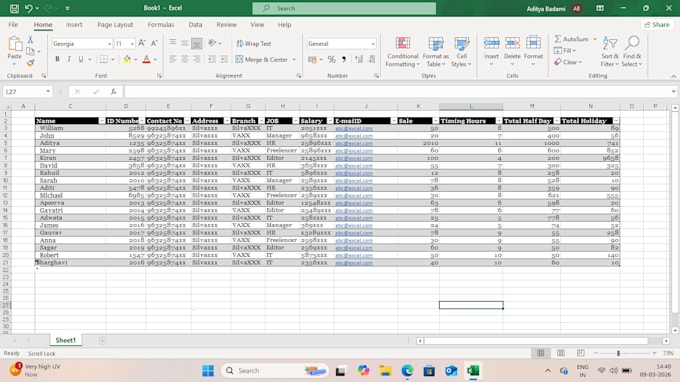Switch to the Data tab
680x382 pixels.
(x=195, y=25)
